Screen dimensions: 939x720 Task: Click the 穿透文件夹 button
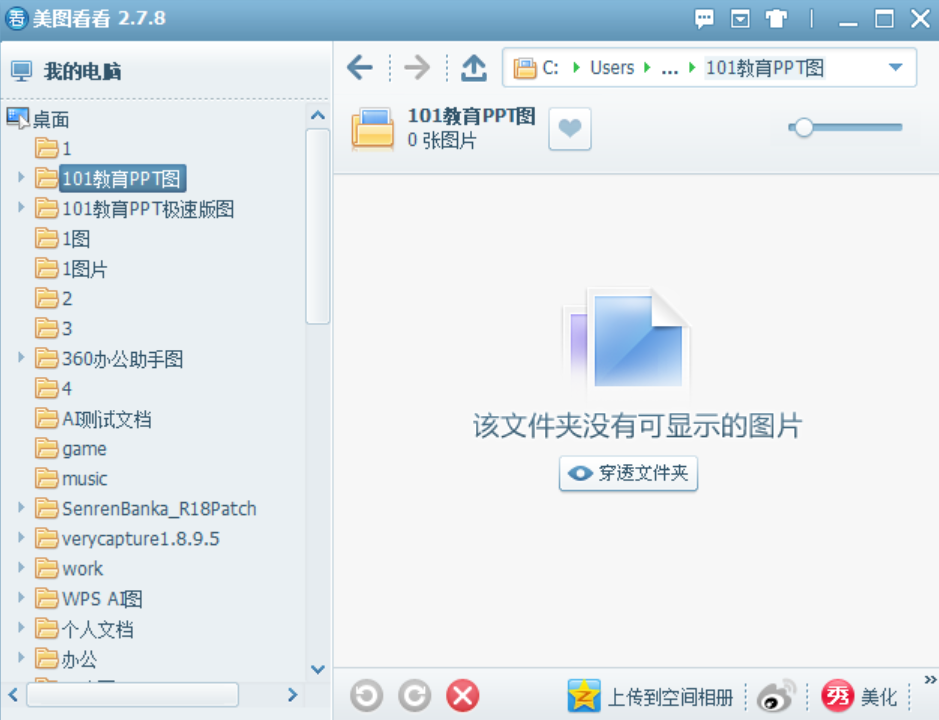[628, 474]
